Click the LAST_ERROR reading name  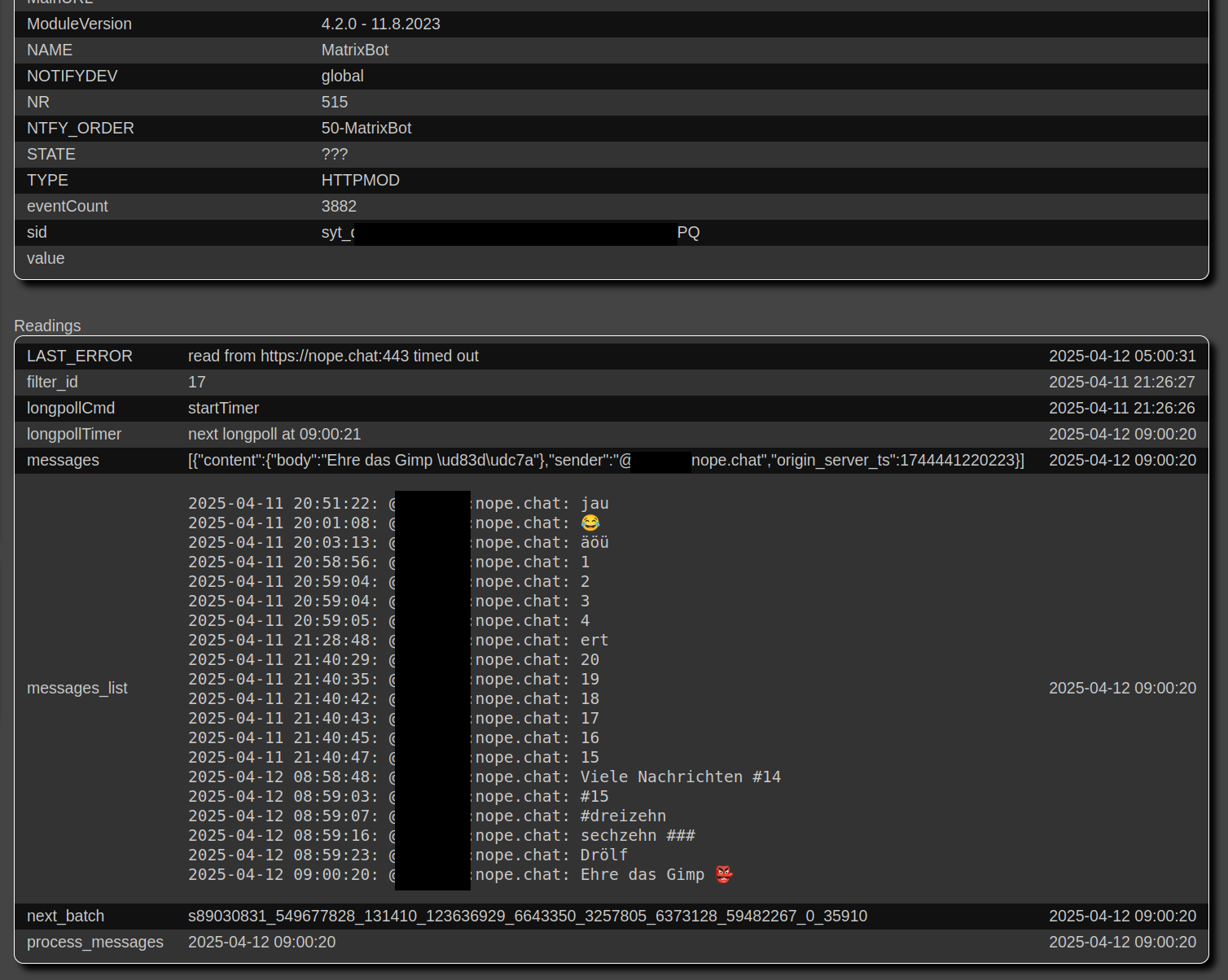[x=79, y=356]
